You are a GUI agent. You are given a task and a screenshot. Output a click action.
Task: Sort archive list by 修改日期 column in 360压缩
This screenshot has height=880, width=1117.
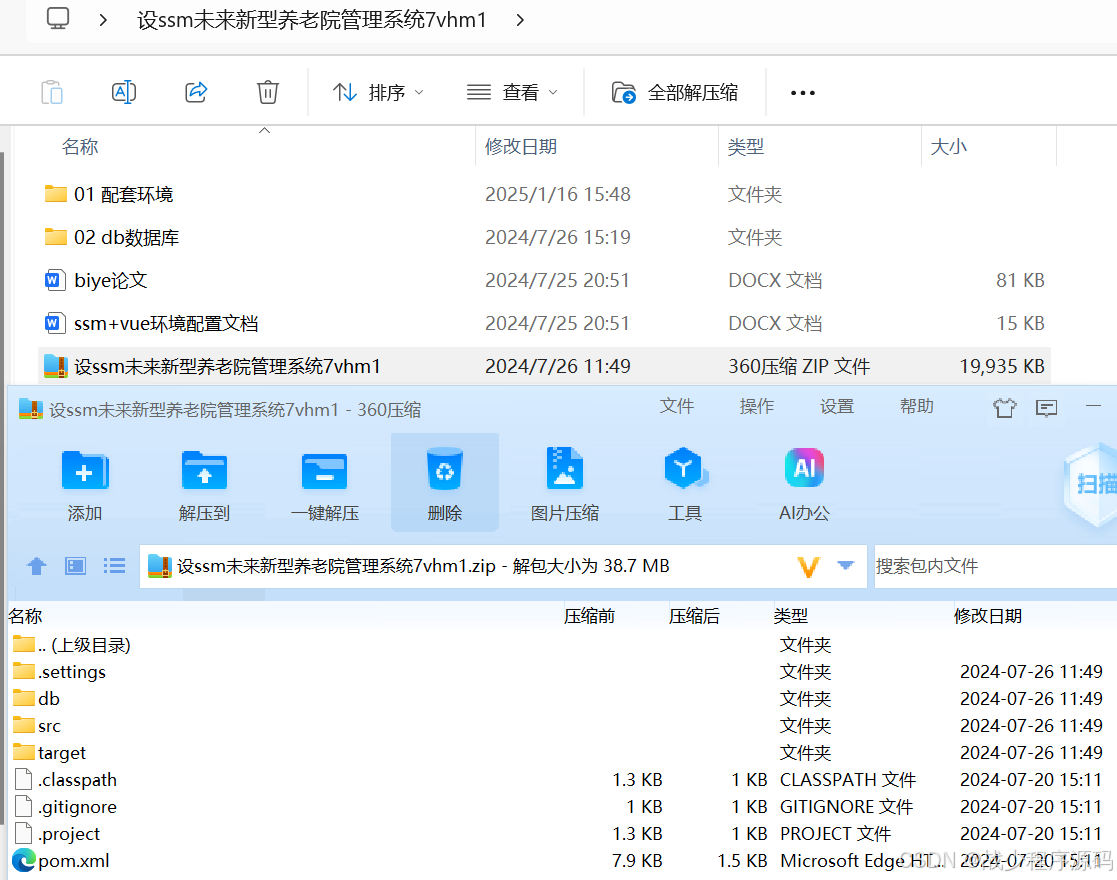tap(988, 616)
